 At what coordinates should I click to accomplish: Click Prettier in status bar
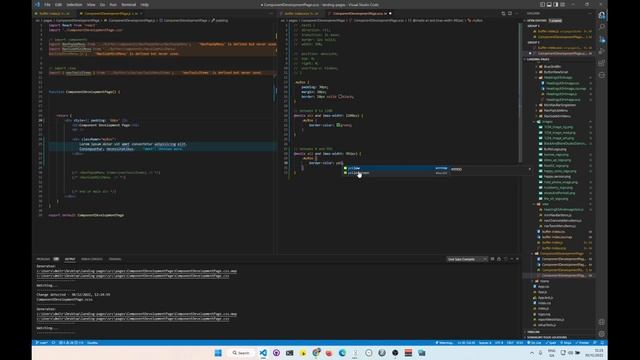pyautogui.click(x=582, y=343)
